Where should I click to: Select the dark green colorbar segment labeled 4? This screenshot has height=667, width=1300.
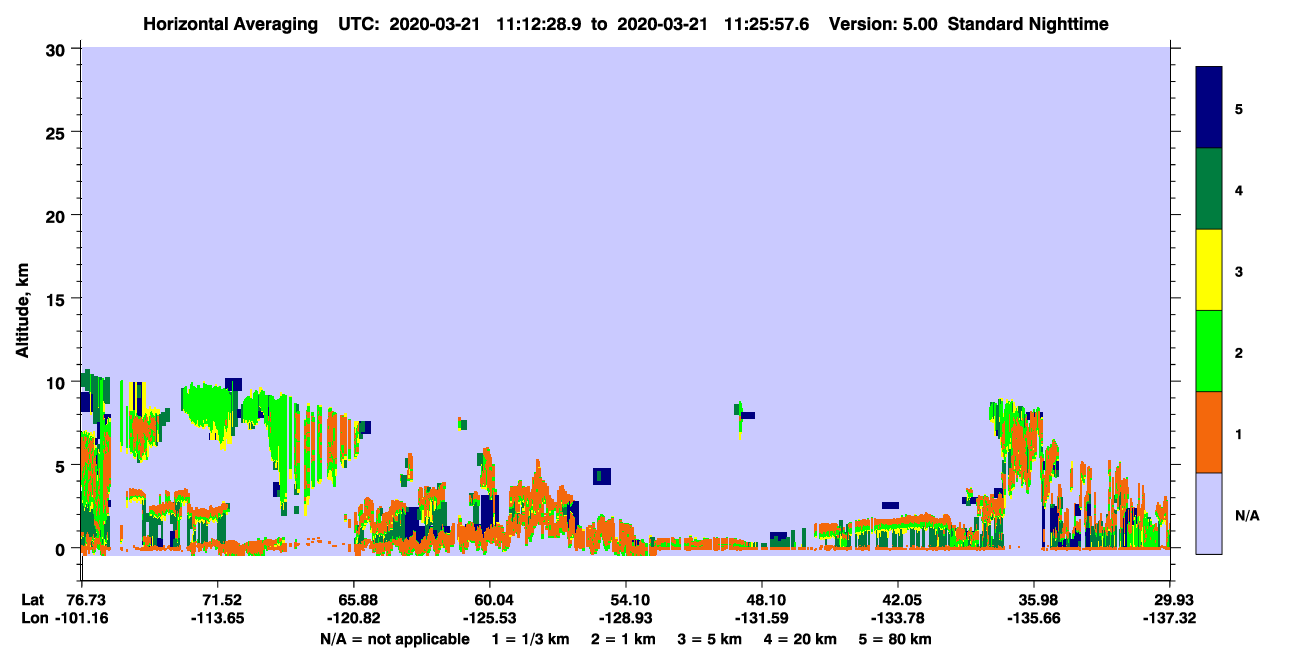[x=1209, y=189]
